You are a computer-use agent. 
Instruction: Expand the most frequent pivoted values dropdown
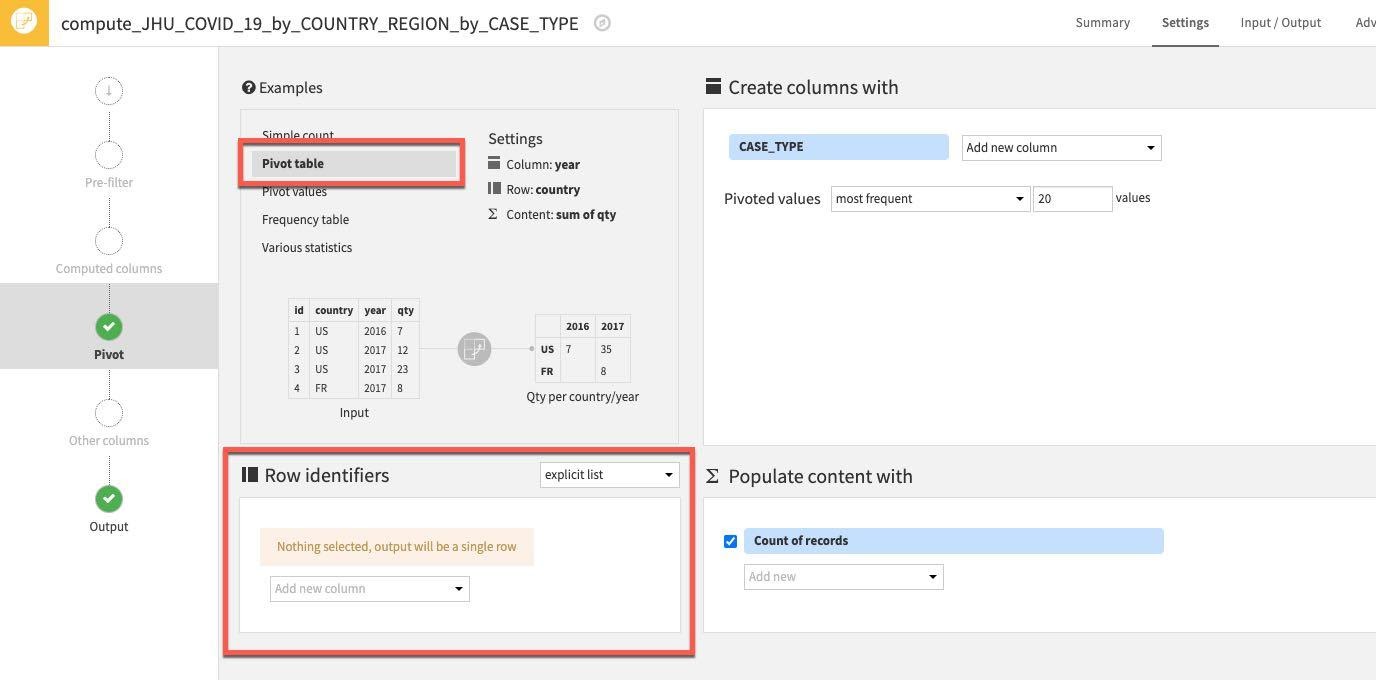929,199
